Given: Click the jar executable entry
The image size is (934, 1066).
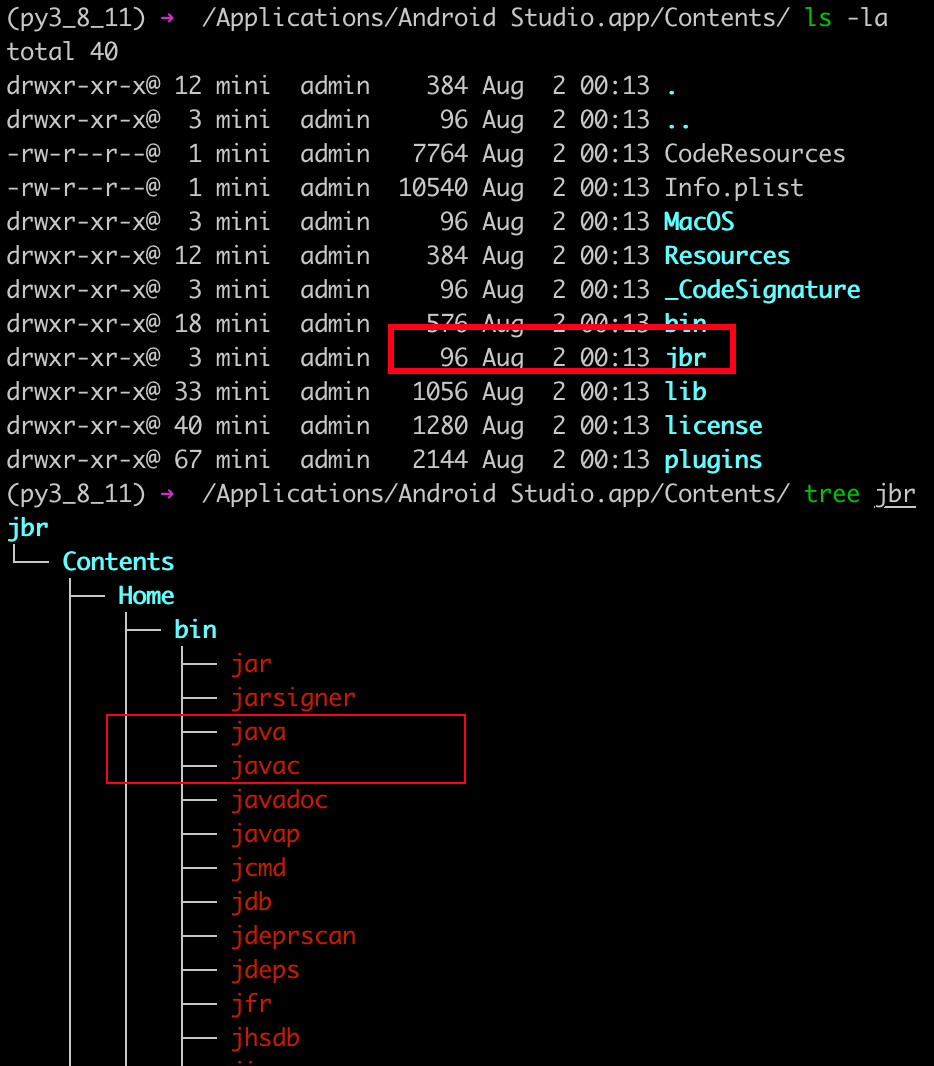Looking at the screenshot, I should pos(252,664).
